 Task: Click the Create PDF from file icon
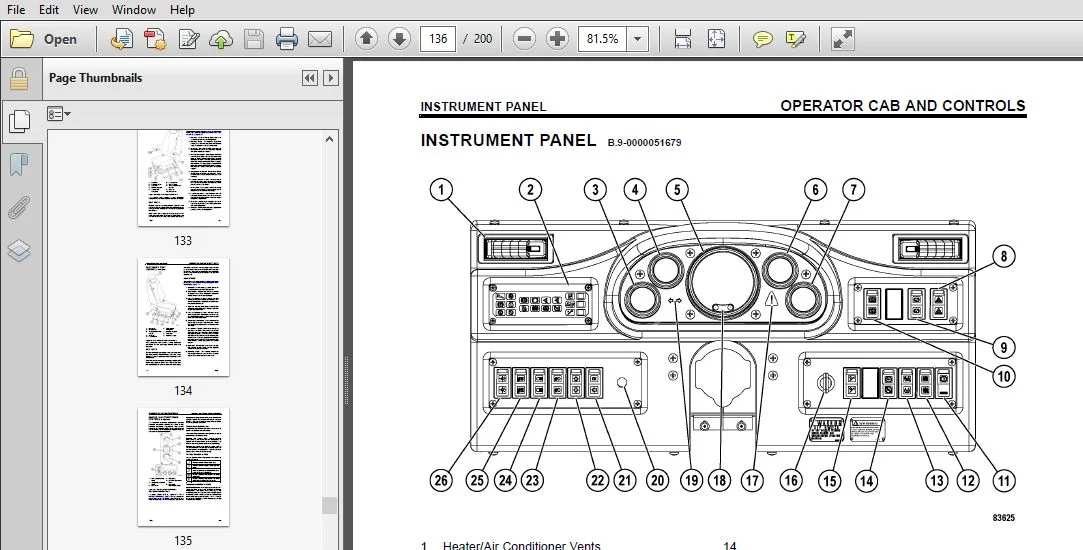point(122,39)
